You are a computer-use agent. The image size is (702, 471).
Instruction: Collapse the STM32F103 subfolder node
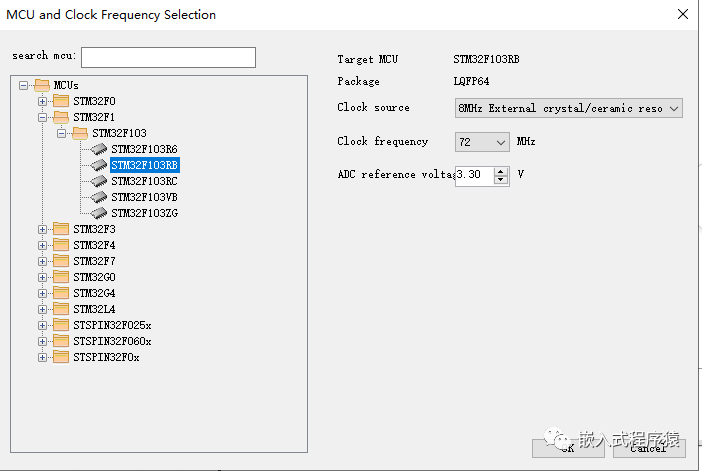[62, 133]
